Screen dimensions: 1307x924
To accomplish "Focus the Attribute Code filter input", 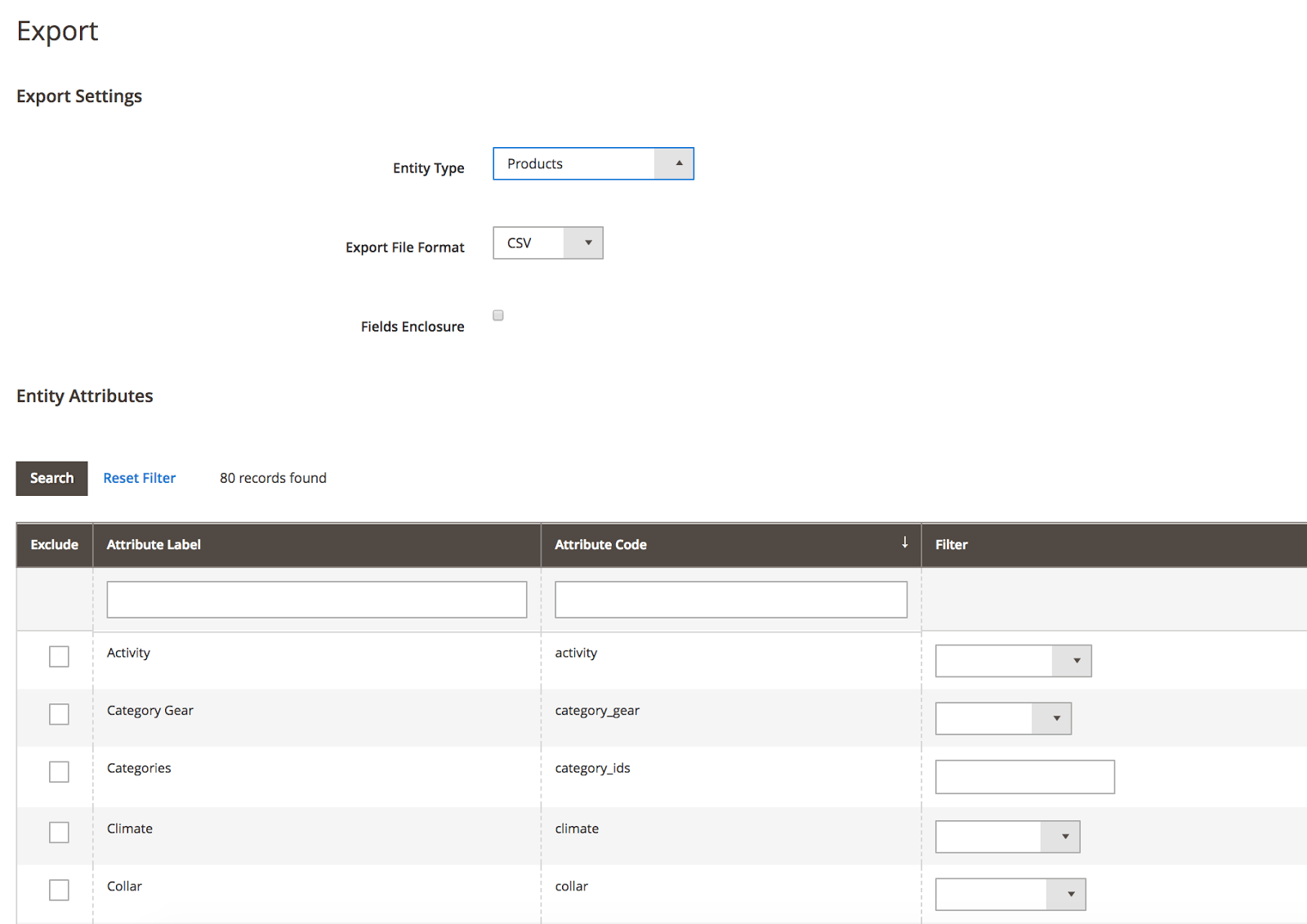I will 731,600.
